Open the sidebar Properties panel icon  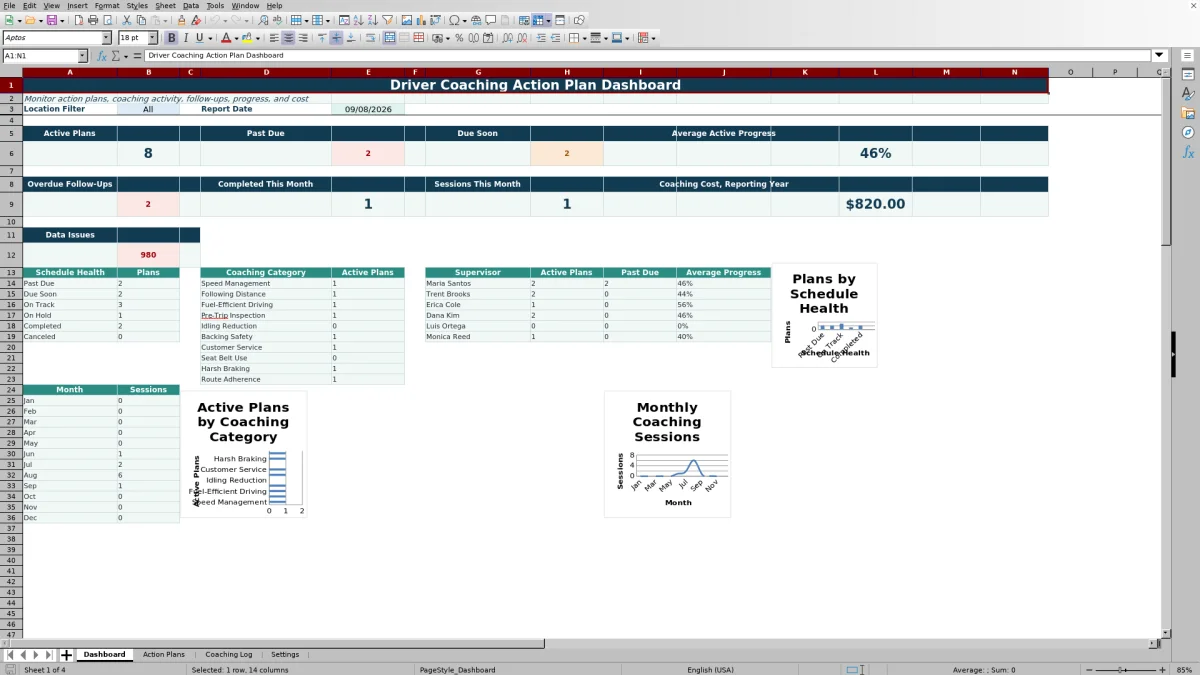[1188, 75]
